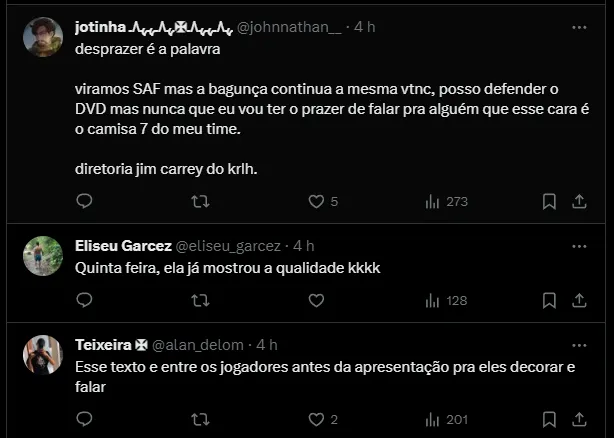Retweet Eliseu Garcez's post

click(200, 300)
